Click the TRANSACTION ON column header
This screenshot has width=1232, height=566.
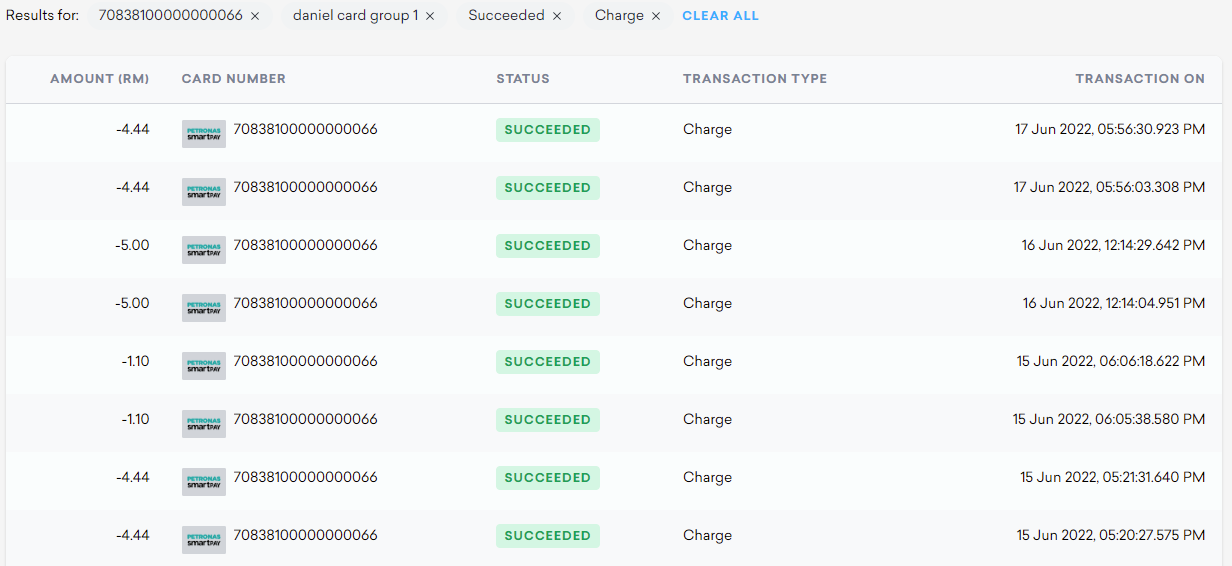[x=1140, y=79]
